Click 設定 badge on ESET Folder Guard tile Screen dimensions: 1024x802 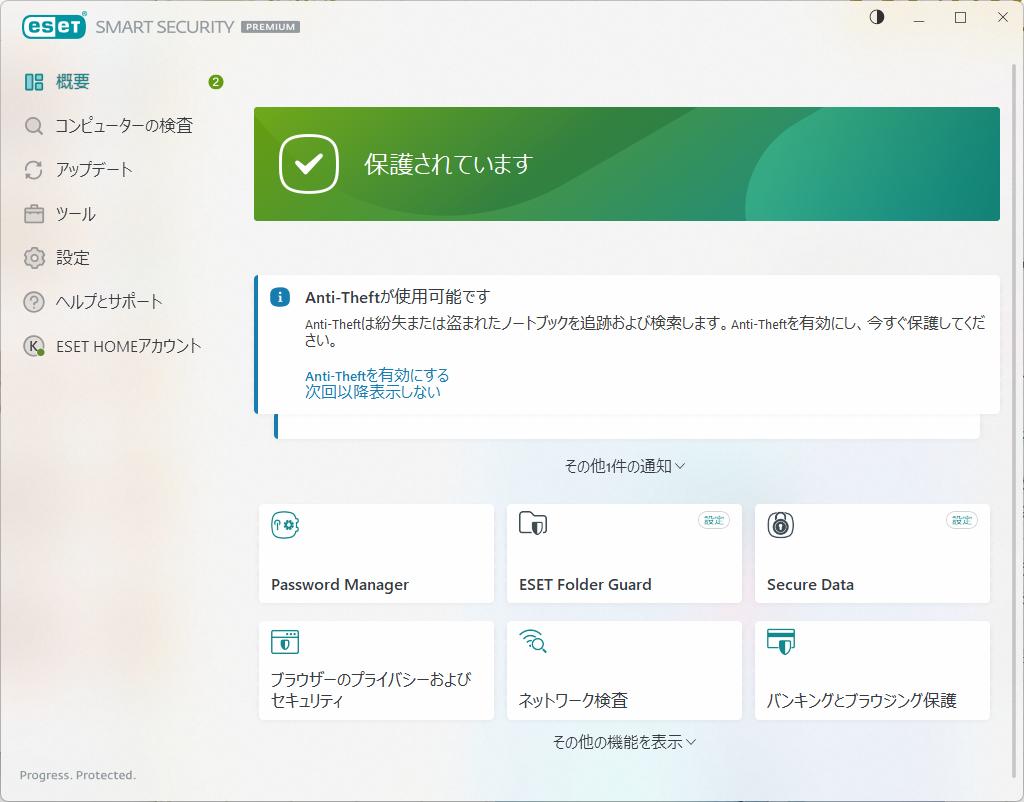714,521
